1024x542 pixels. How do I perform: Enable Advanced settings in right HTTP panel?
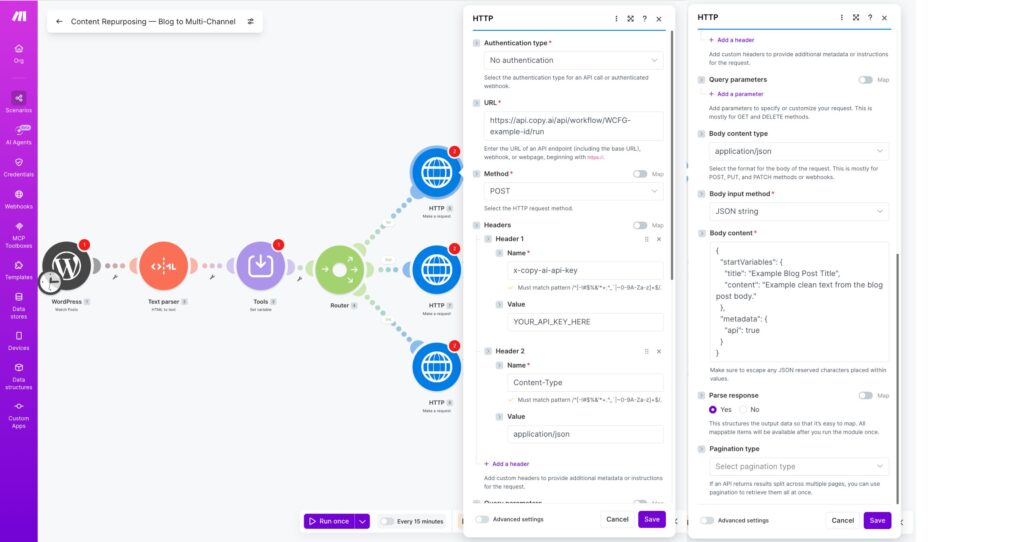pos(707,520)
